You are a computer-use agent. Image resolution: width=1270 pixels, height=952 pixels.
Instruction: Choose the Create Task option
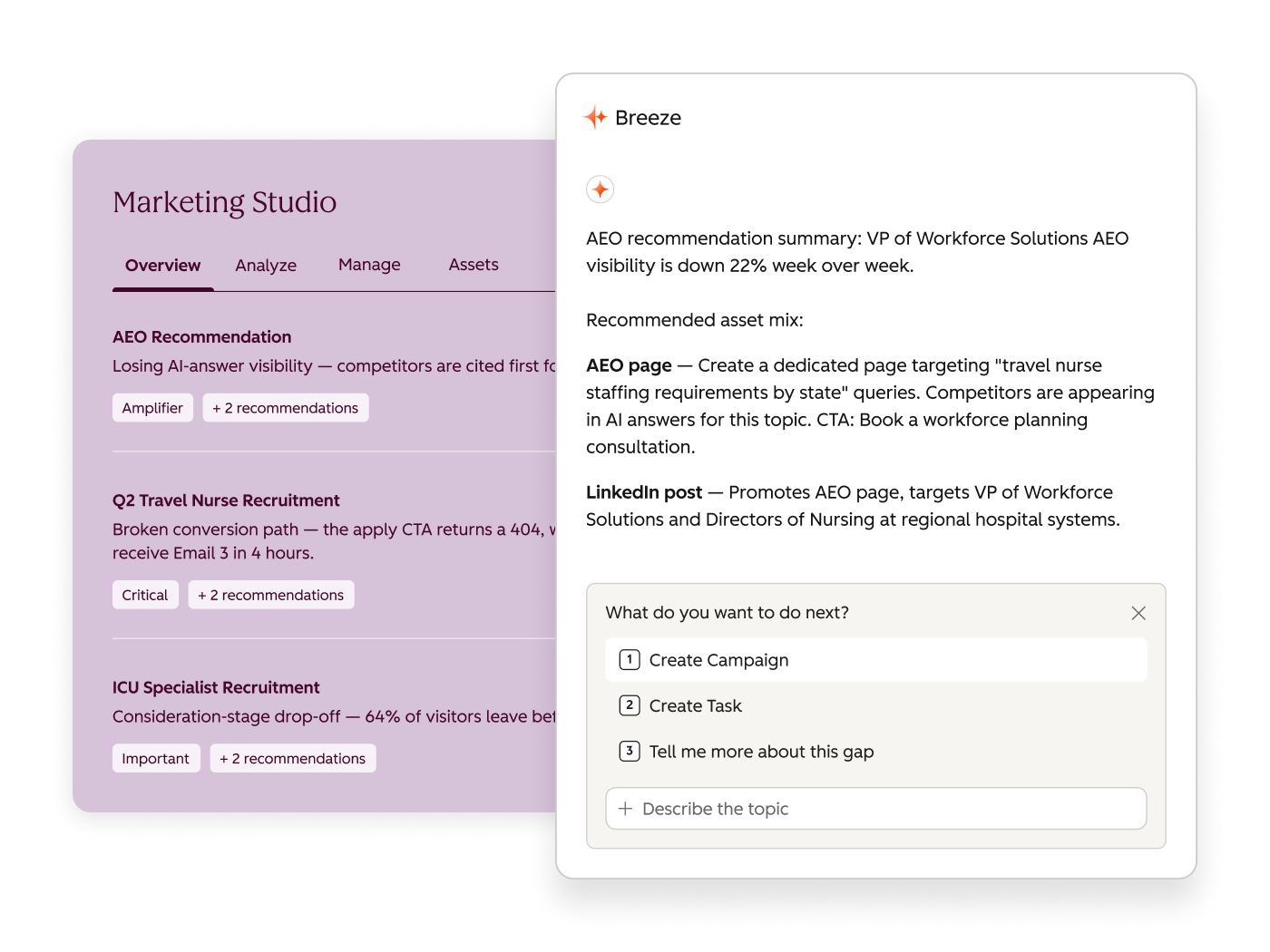(x=876, y=705)
